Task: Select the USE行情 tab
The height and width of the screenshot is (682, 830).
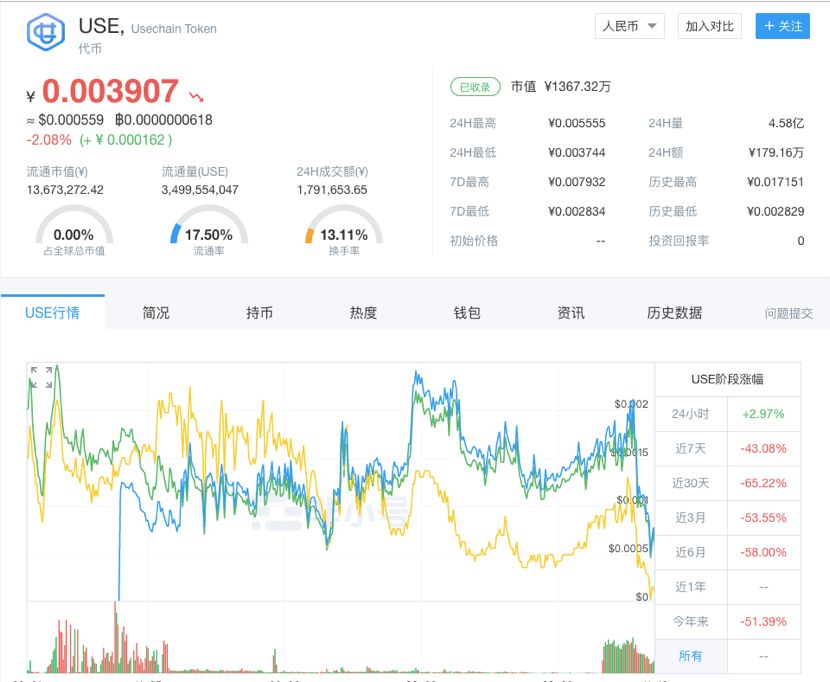Action: point(52,312)
